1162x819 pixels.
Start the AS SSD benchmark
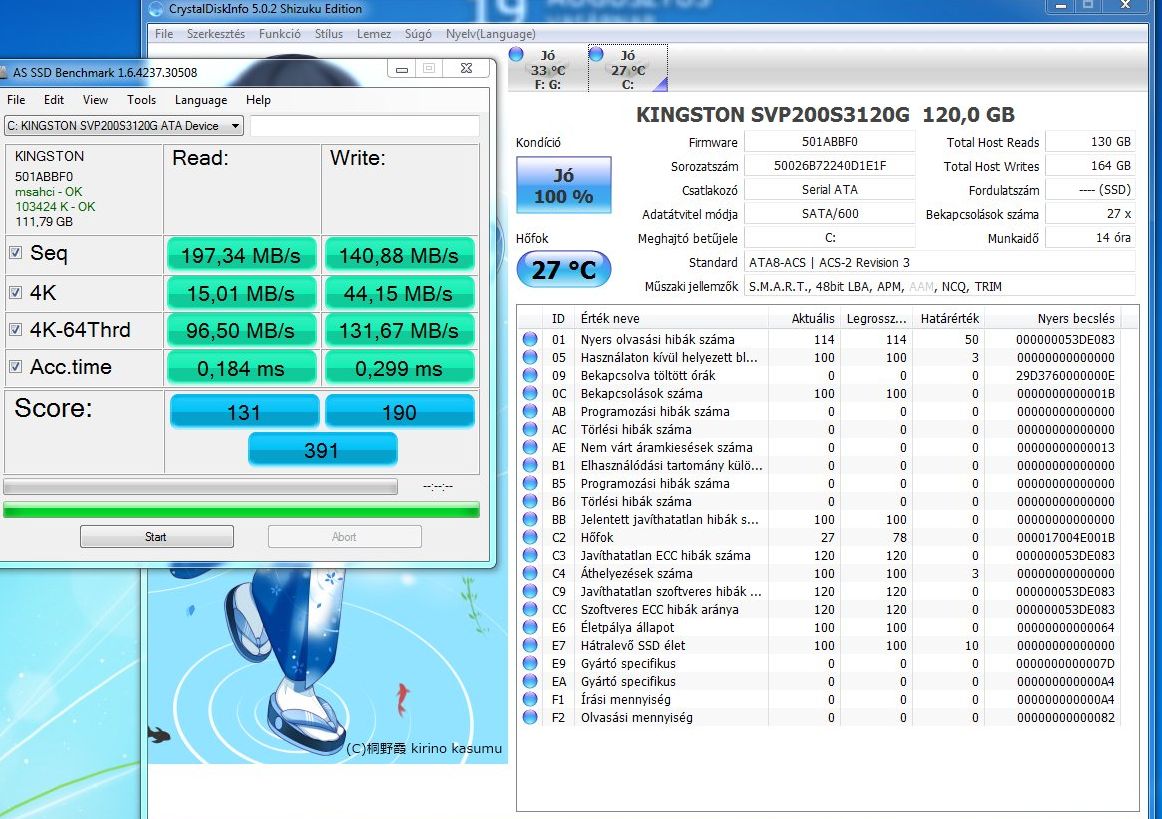click(156, 537)
